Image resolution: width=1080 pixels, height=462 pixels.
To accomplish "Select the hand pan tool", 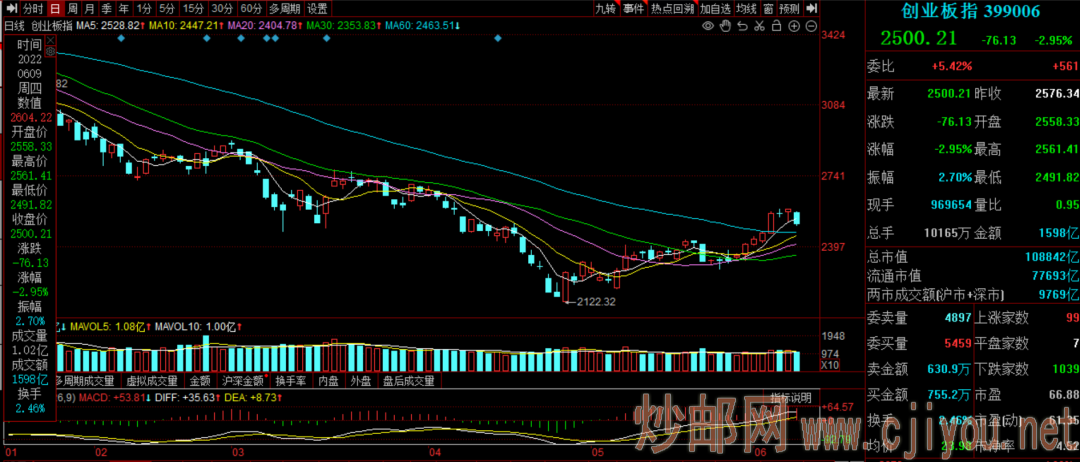I will point(725,26).
